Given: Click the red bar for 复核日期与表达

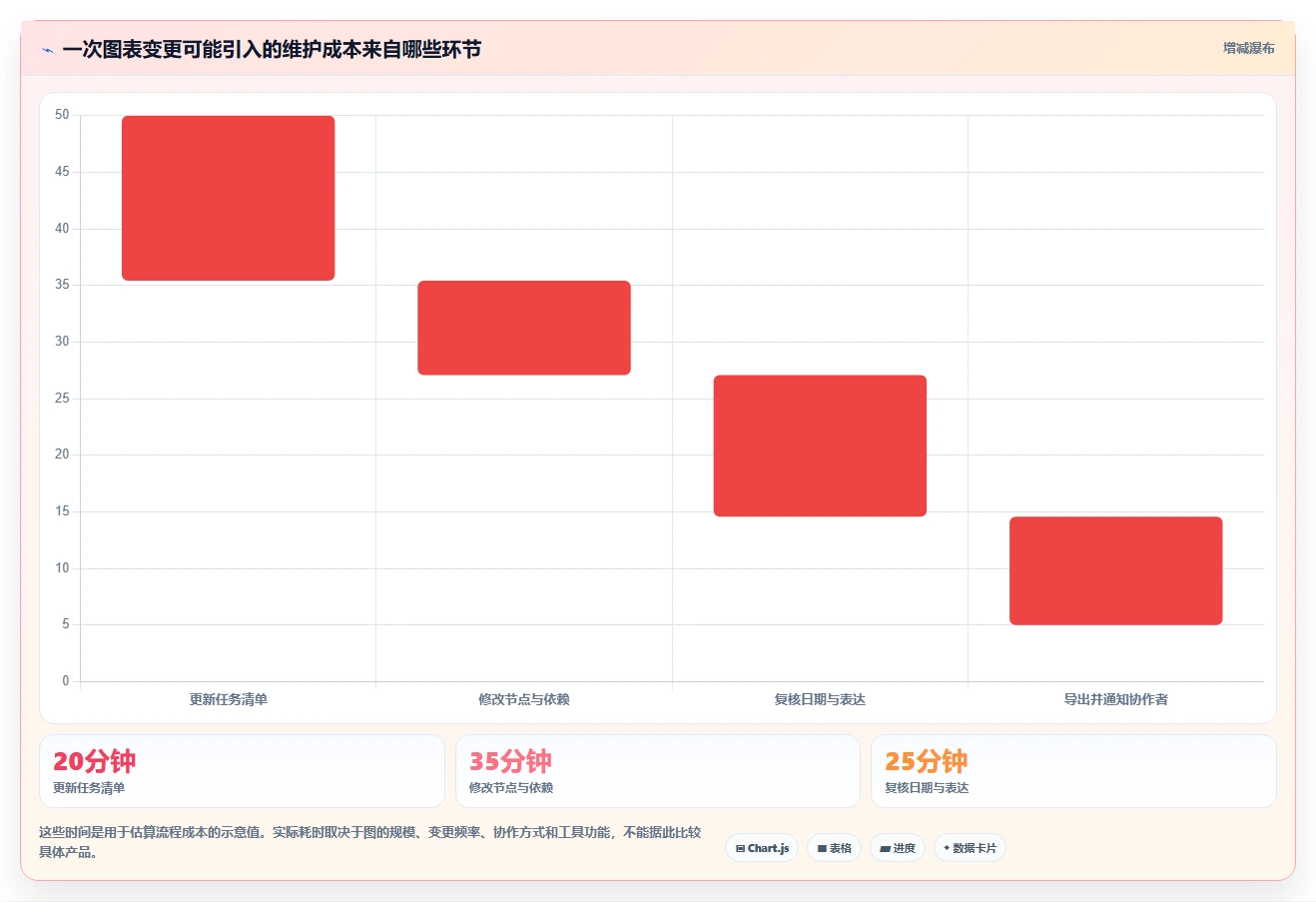Looking at the screenshot, I should [x=820, y=446].
